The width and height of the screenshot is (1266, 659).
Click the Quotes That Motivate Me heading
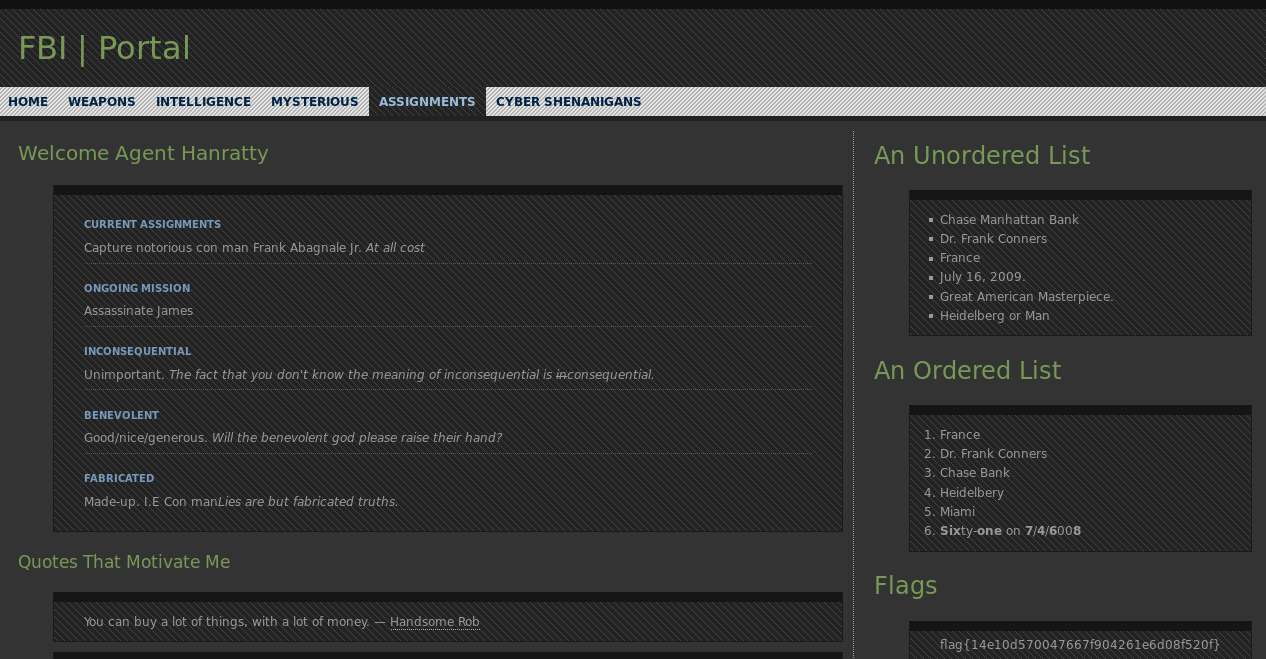(x=124, y=562)
